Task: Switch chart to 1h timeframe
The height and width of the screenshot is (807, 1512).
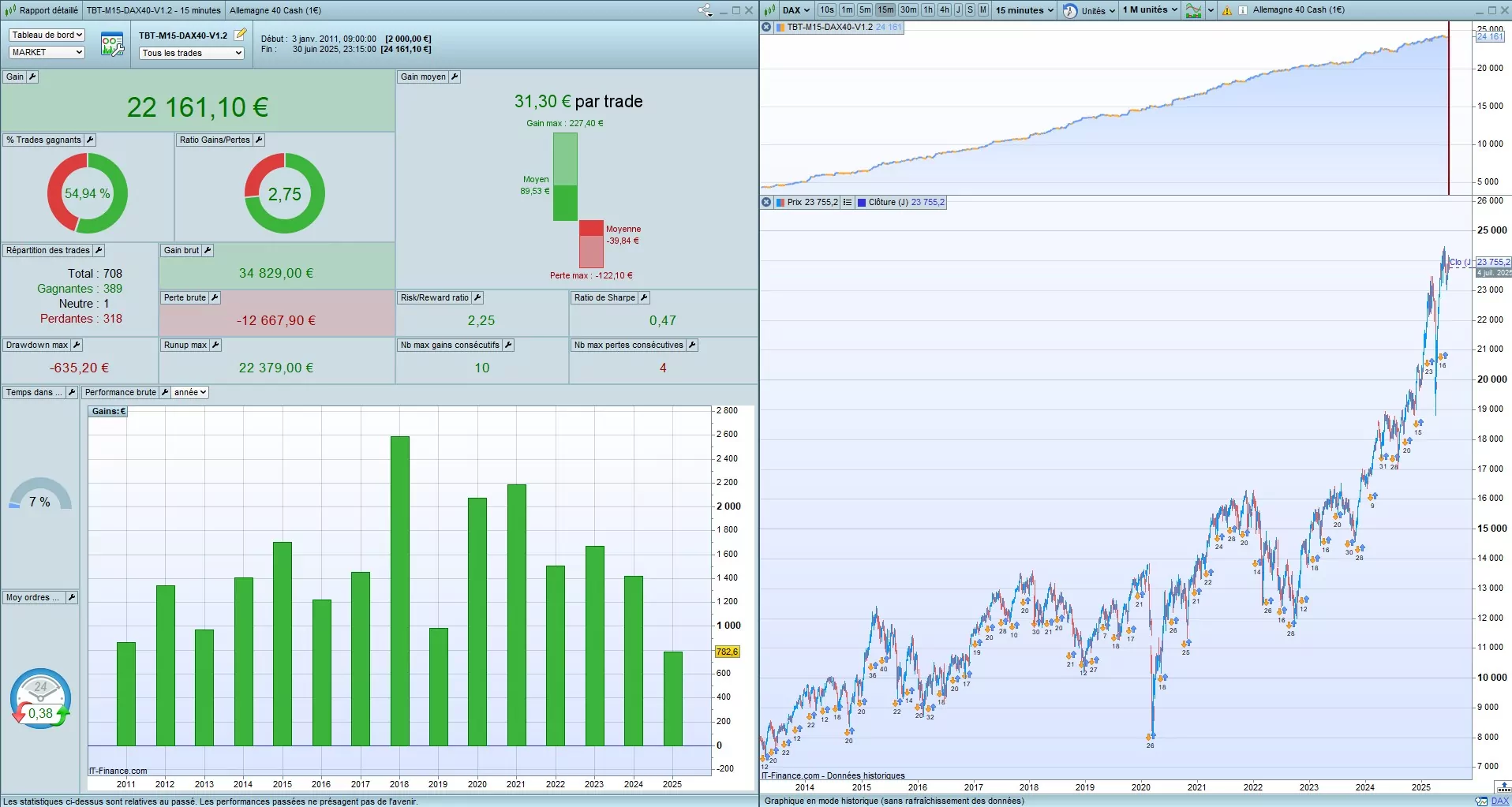Action: click(x=928, y=9)
